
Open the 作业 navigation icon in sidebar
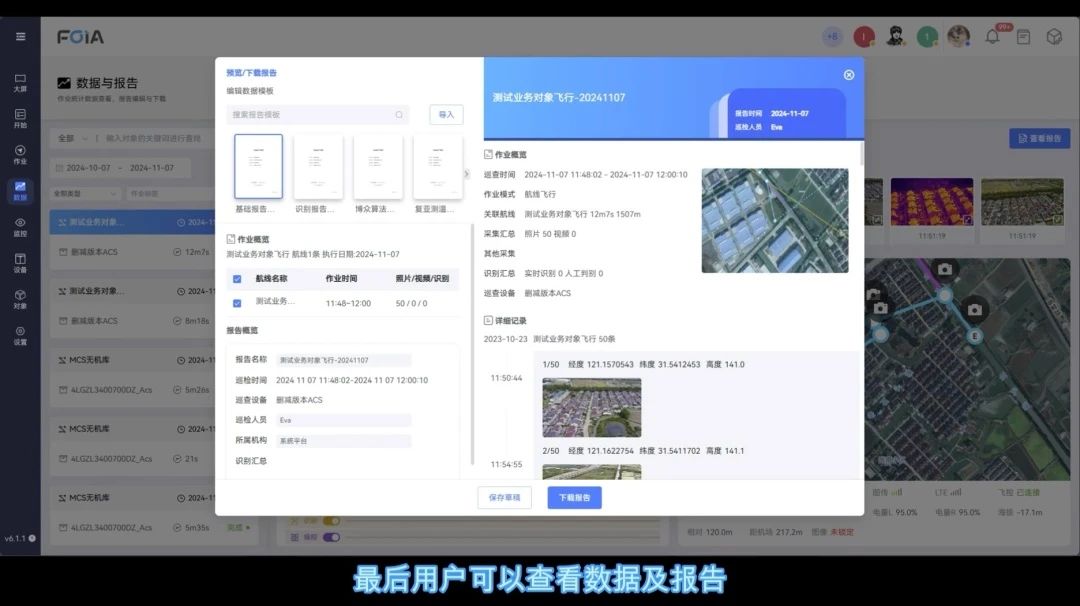click(x=20, y=154)
